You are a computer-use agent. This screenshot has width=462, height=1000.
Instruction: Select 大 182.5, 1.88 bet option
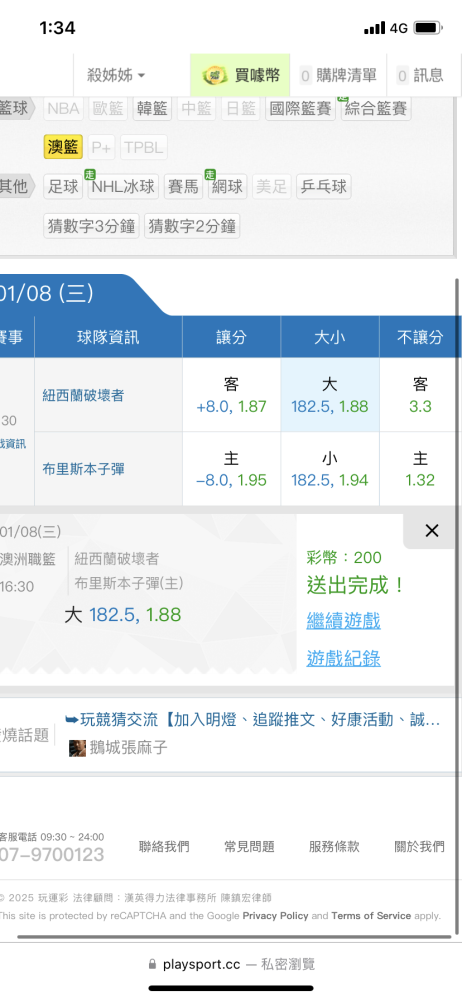330,395
